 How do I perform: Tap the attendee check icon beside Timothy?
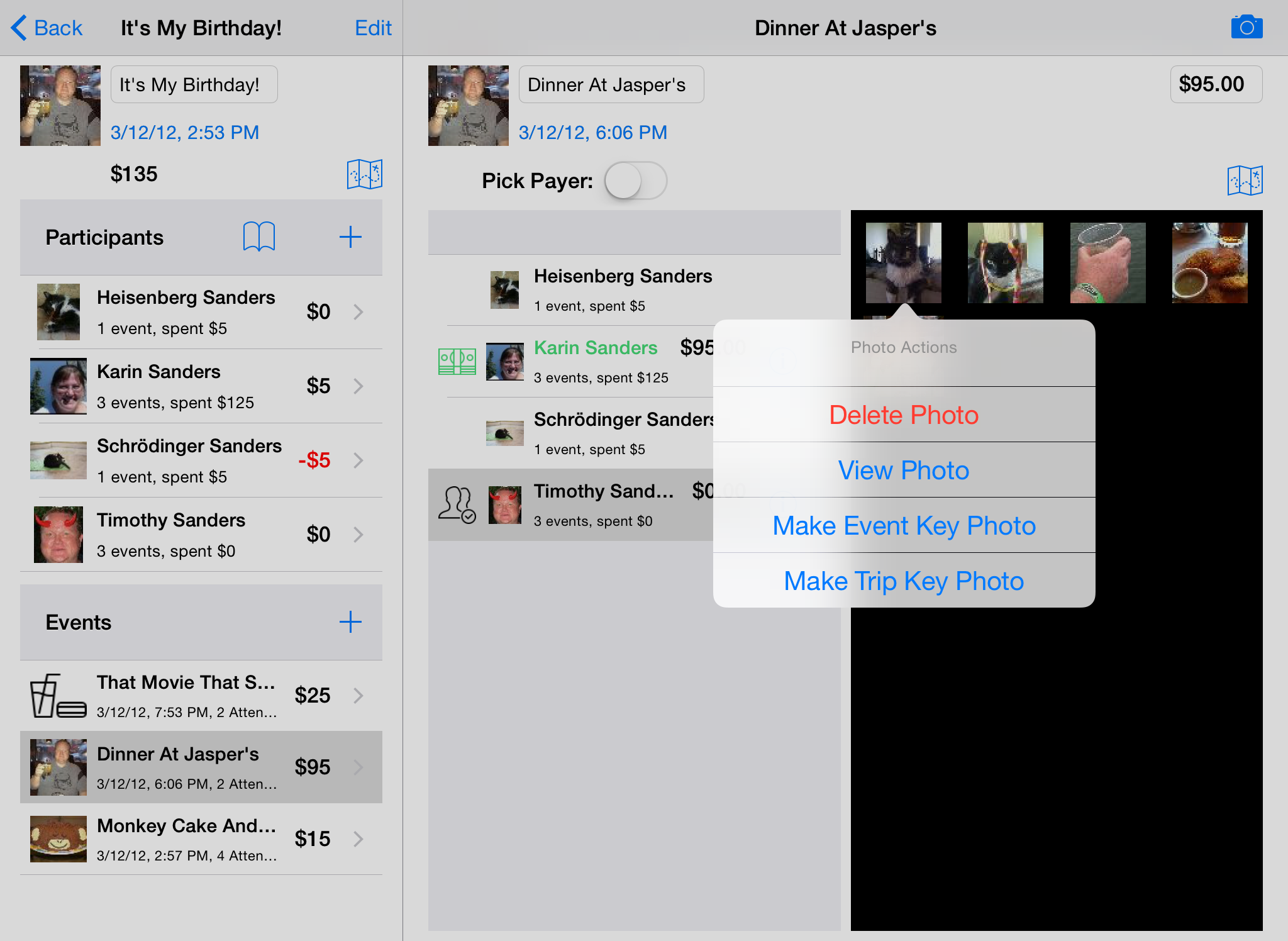coord(457,505)
